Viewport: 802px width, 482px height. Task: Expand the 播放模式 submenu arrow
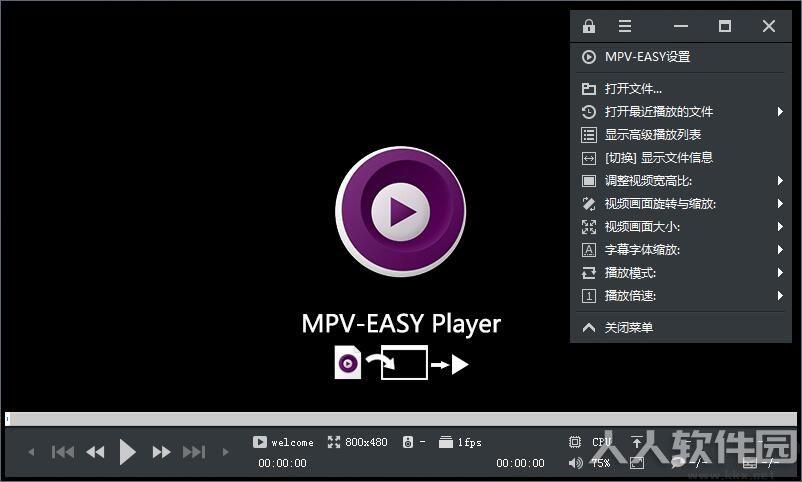pyautogui.click(x=780, y=273)
